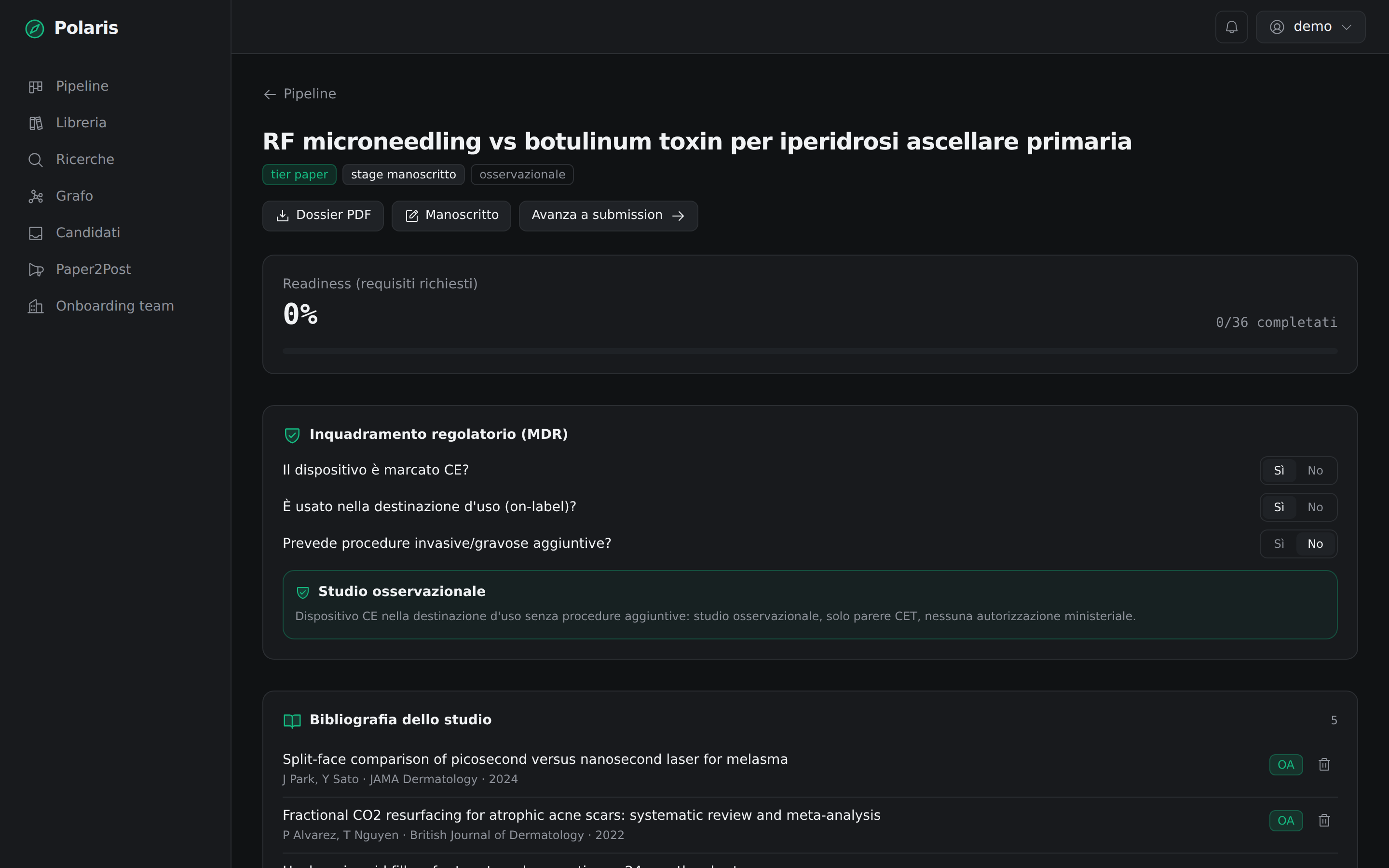Open Pipeline in the sidebar
The height and width of the screenshot is (868, 1389).
coord(115,86)
